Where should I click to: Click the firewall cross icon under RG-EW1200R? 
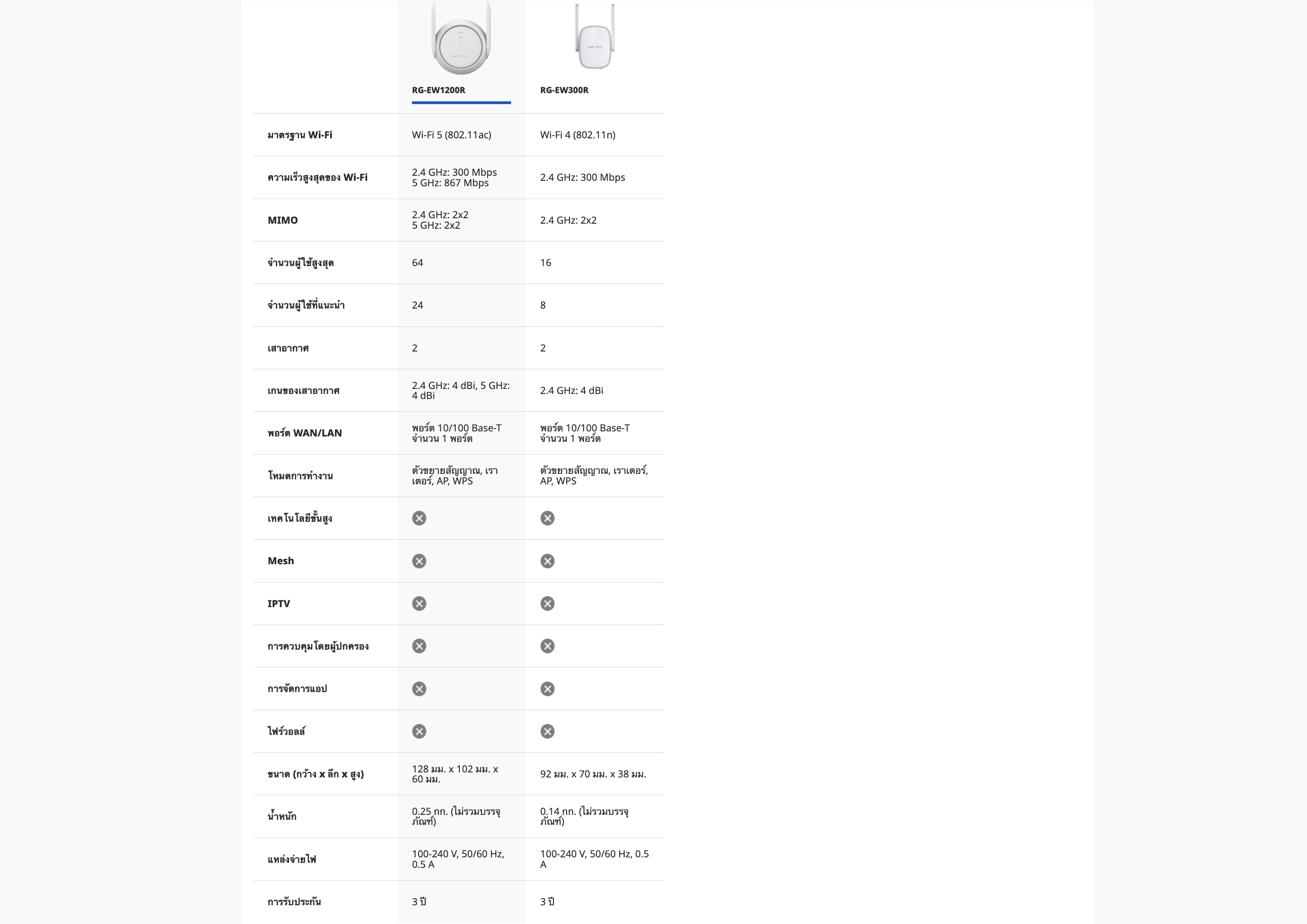click(x=419, y=732)
